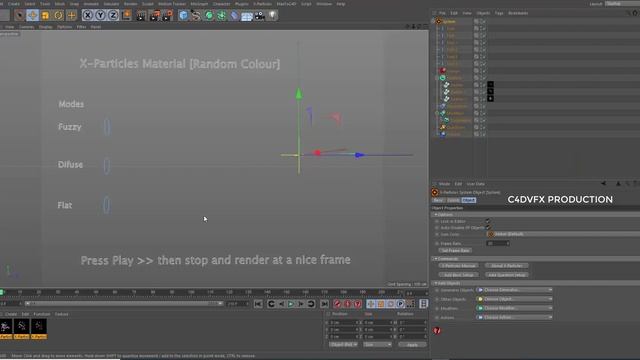Toggle Z axis lock
The height and width of the screenshot is (360, 640).
(113, 16)
